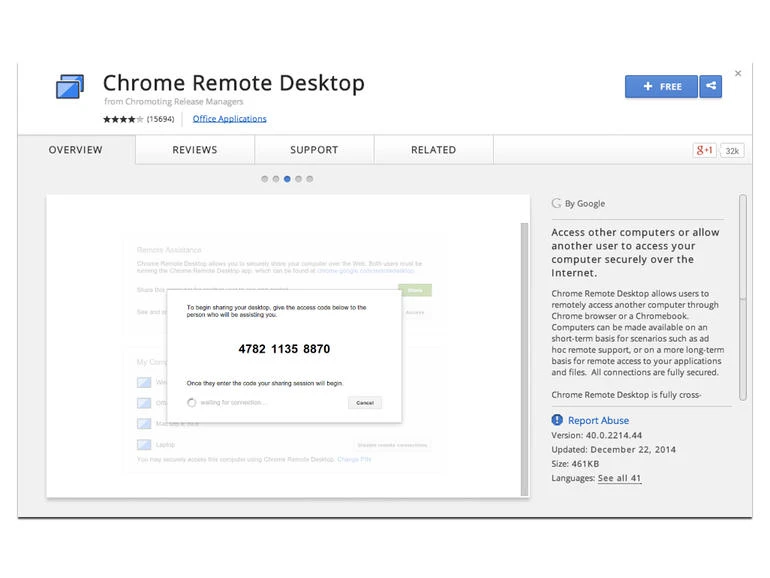Open the Office Applications category link

pyautogui.click(x=229, y=119)
